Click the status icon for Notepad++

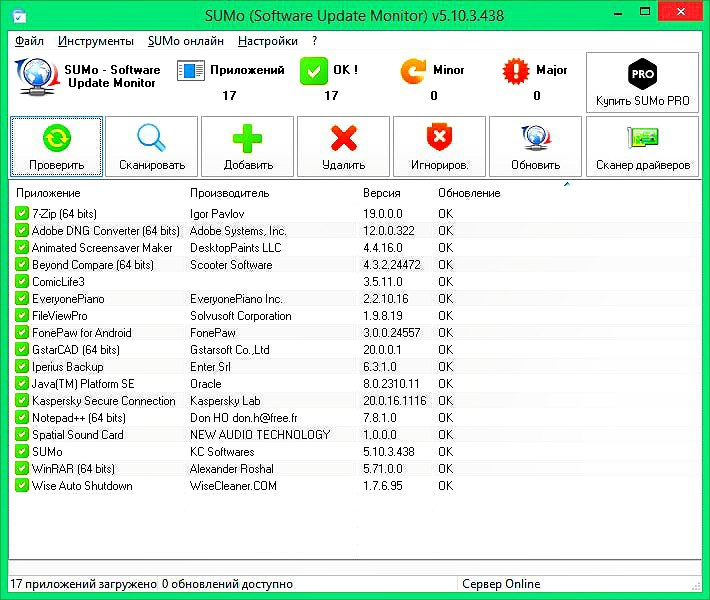[x=22, y=418]
